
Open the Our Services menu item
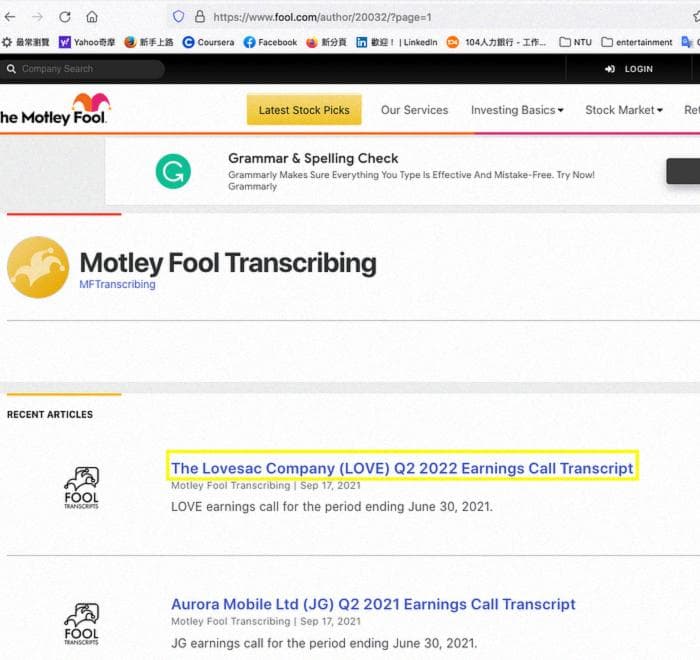(414, 110)
